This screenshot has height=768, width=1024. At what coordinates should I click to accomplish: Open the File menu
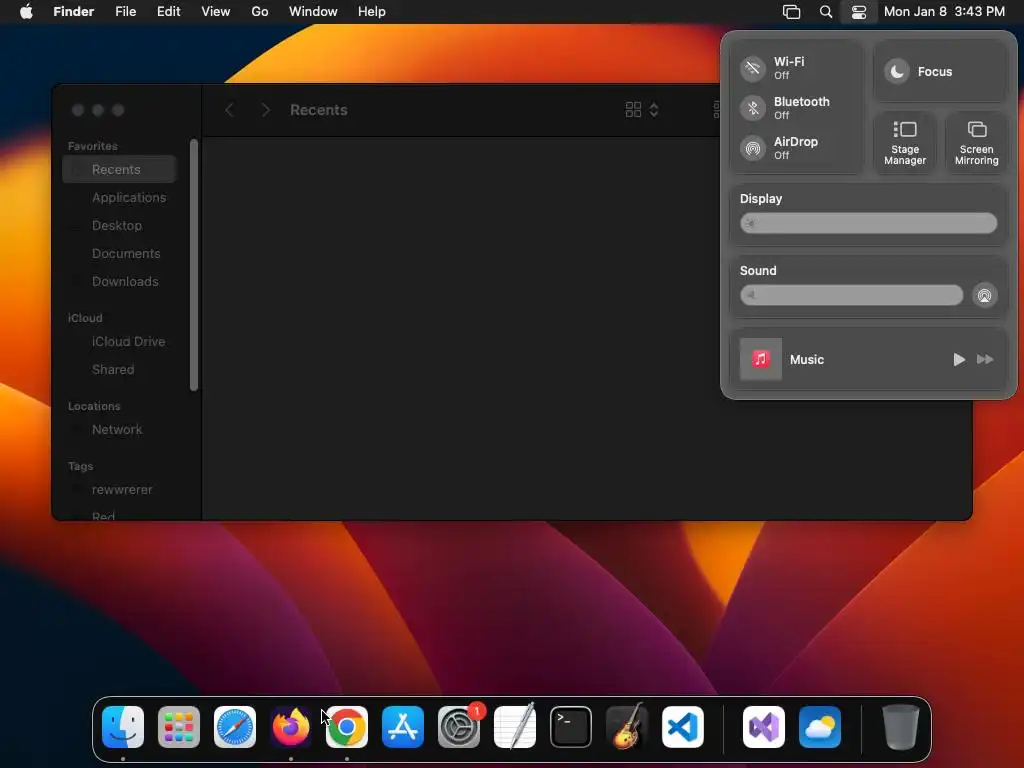click(125, 12)
